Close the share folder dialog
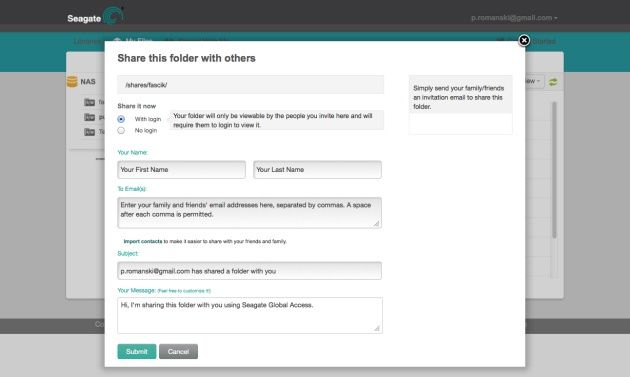630x377 pixels. [x=524, y=40]
